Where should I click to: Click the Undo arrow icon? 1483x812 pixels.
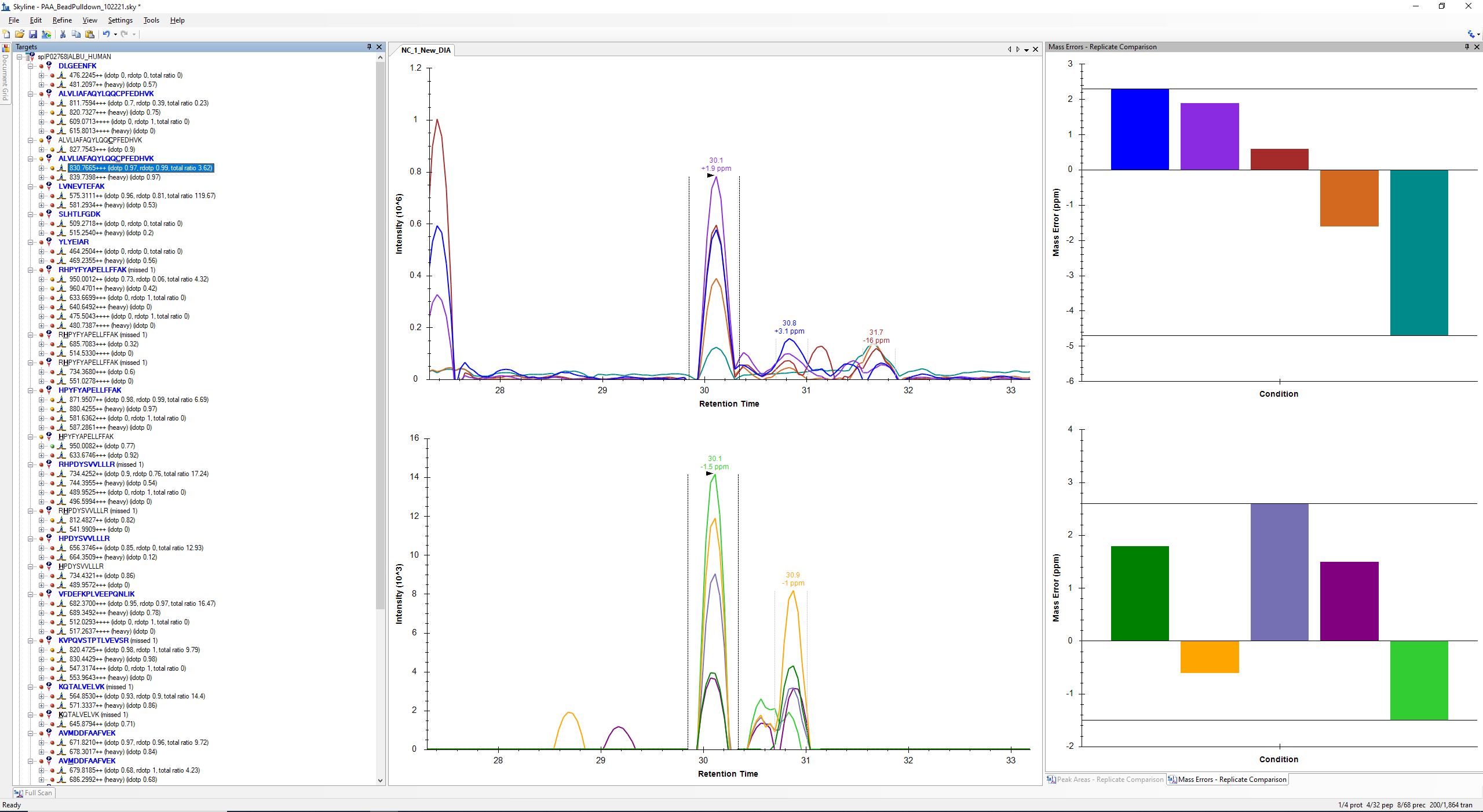106,34
